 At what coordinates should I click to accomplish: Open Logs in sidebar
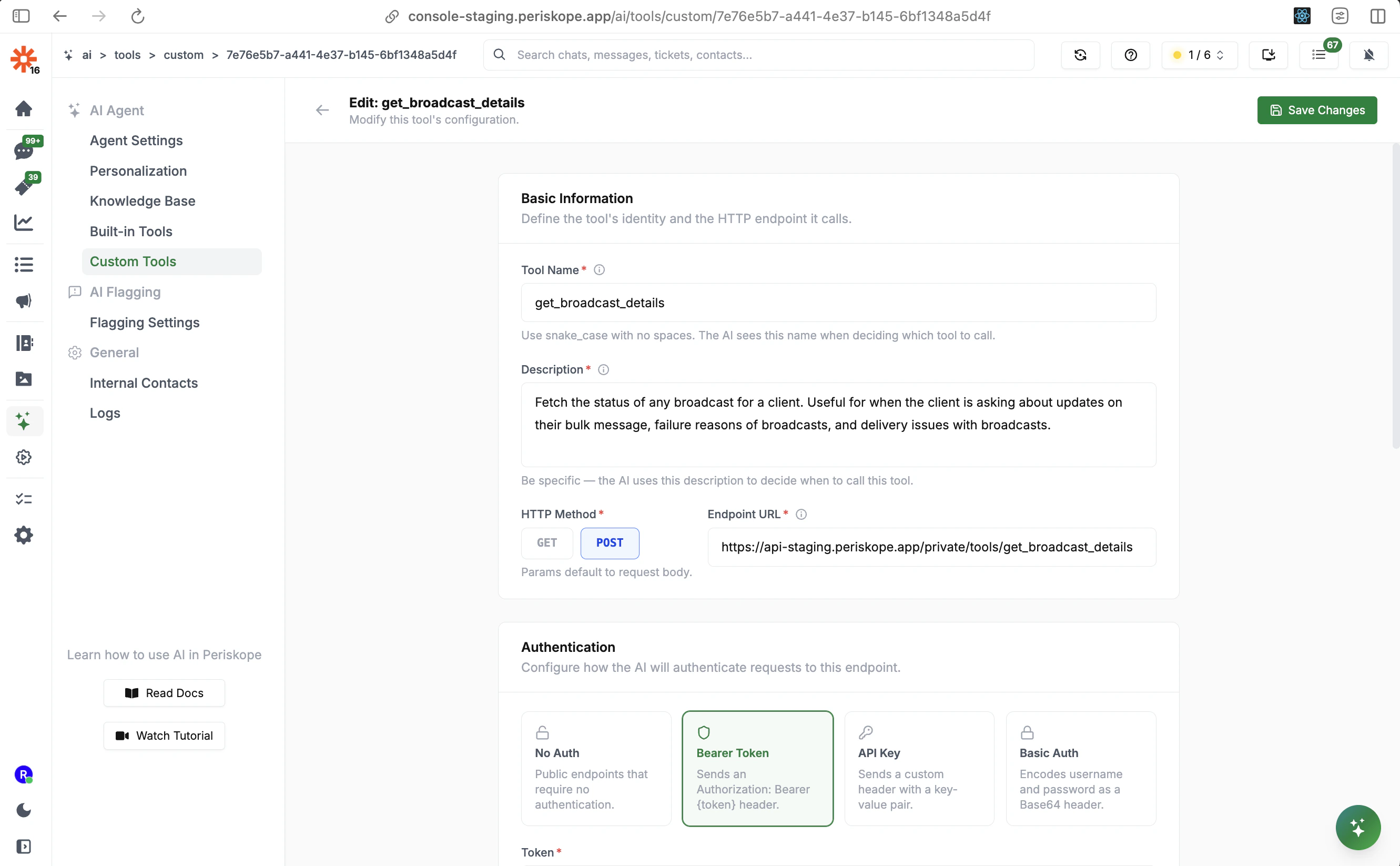[x=105, y=413]
